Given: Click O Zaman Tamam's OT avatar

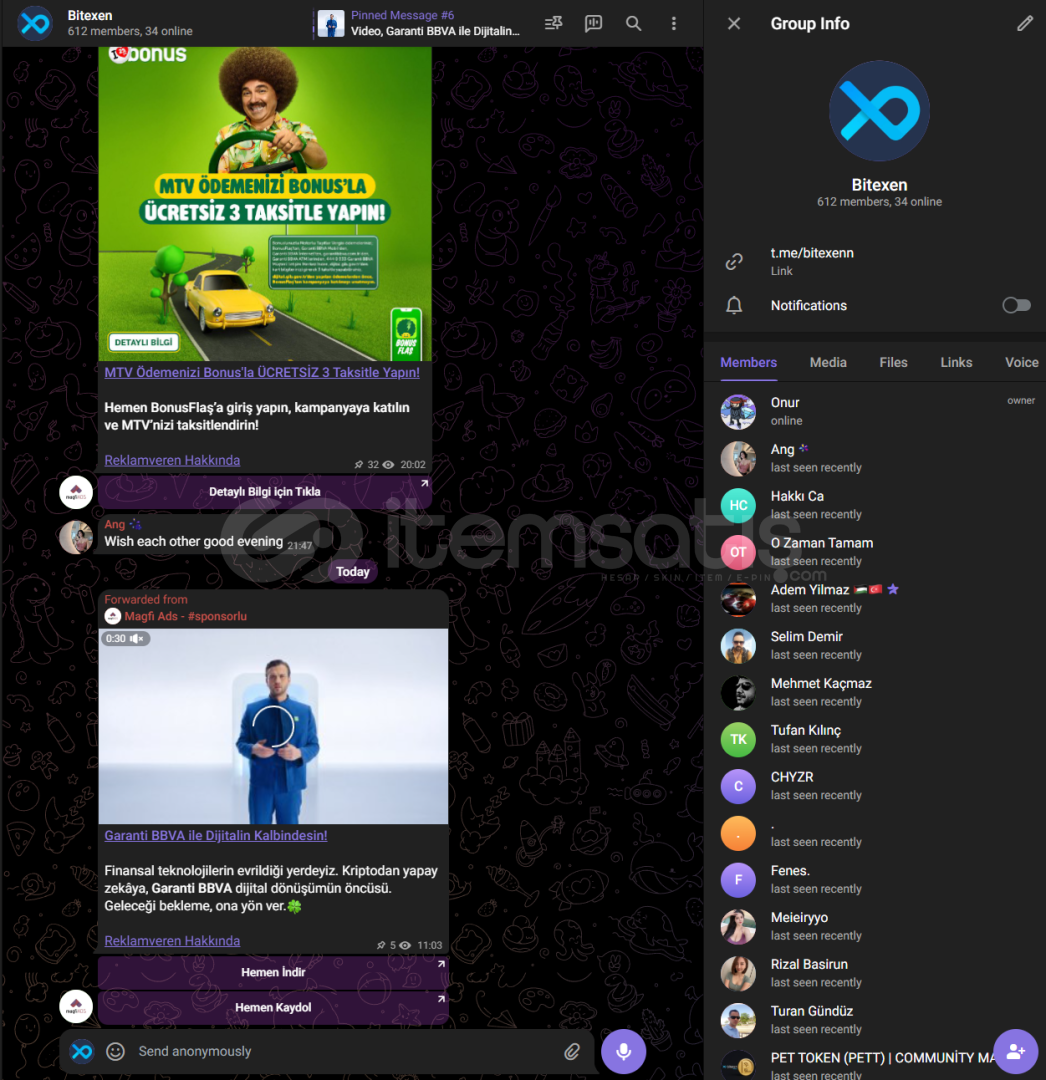Looking at the screenshot, I should [x=738, y=552].
